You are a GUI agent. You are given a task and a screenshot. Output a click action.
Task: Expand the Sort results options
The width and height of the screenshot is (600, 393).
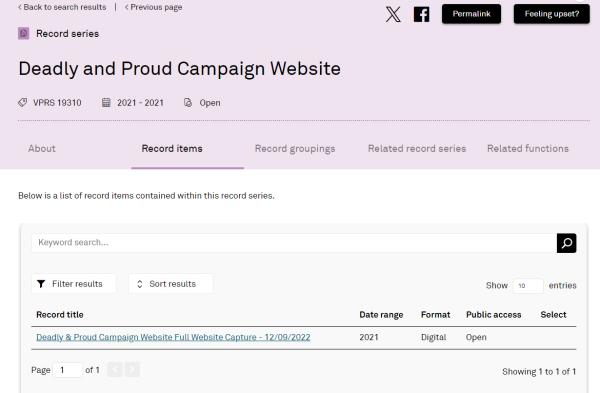[171, 284]
